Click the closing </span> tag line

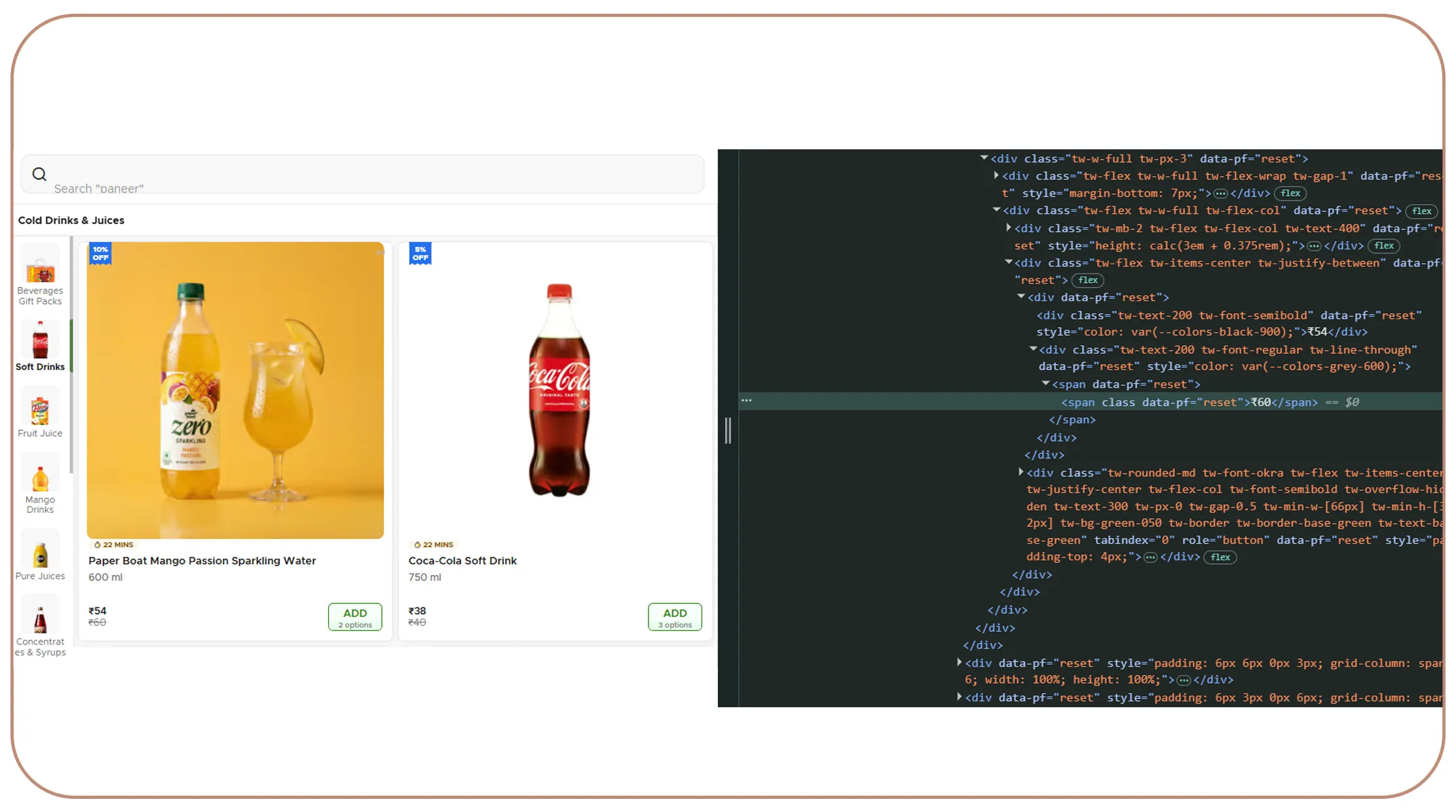pyautogui.click(x=1072, y=420)
